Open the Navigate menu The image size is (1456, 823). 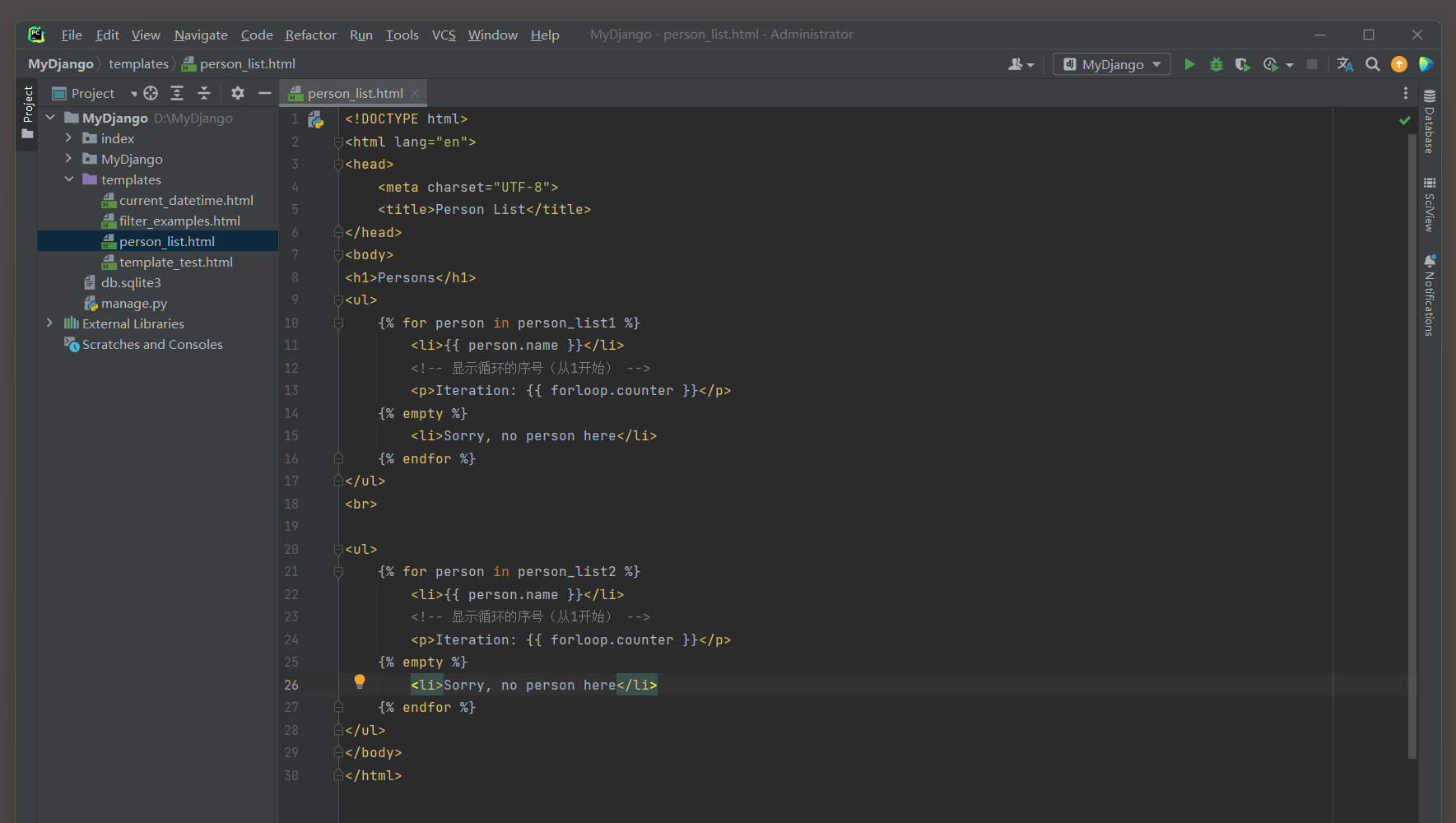click(201, 35)
